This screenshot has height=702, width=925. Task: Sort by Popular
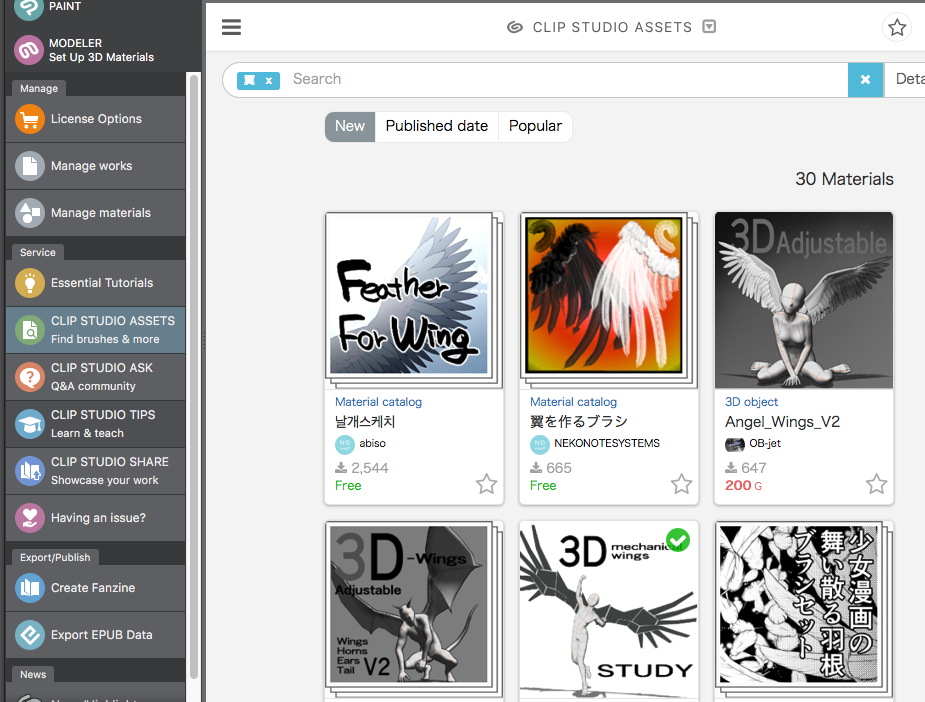pyautogui.click(x=535, y=126)
